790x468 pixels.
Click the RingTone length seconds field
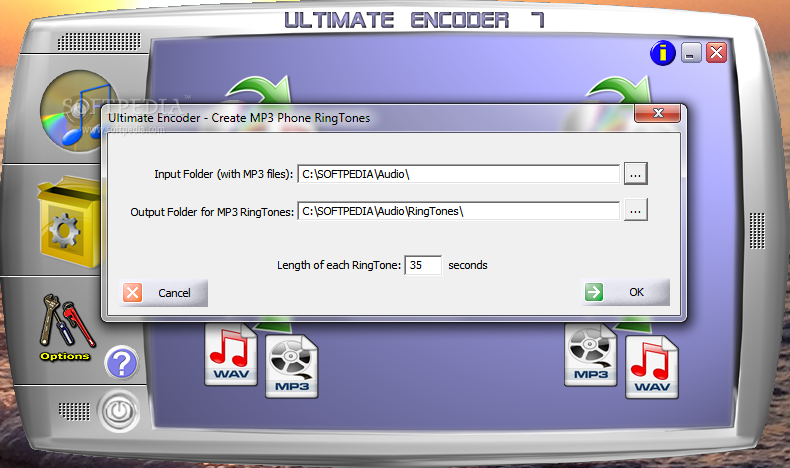click(423, 265)
